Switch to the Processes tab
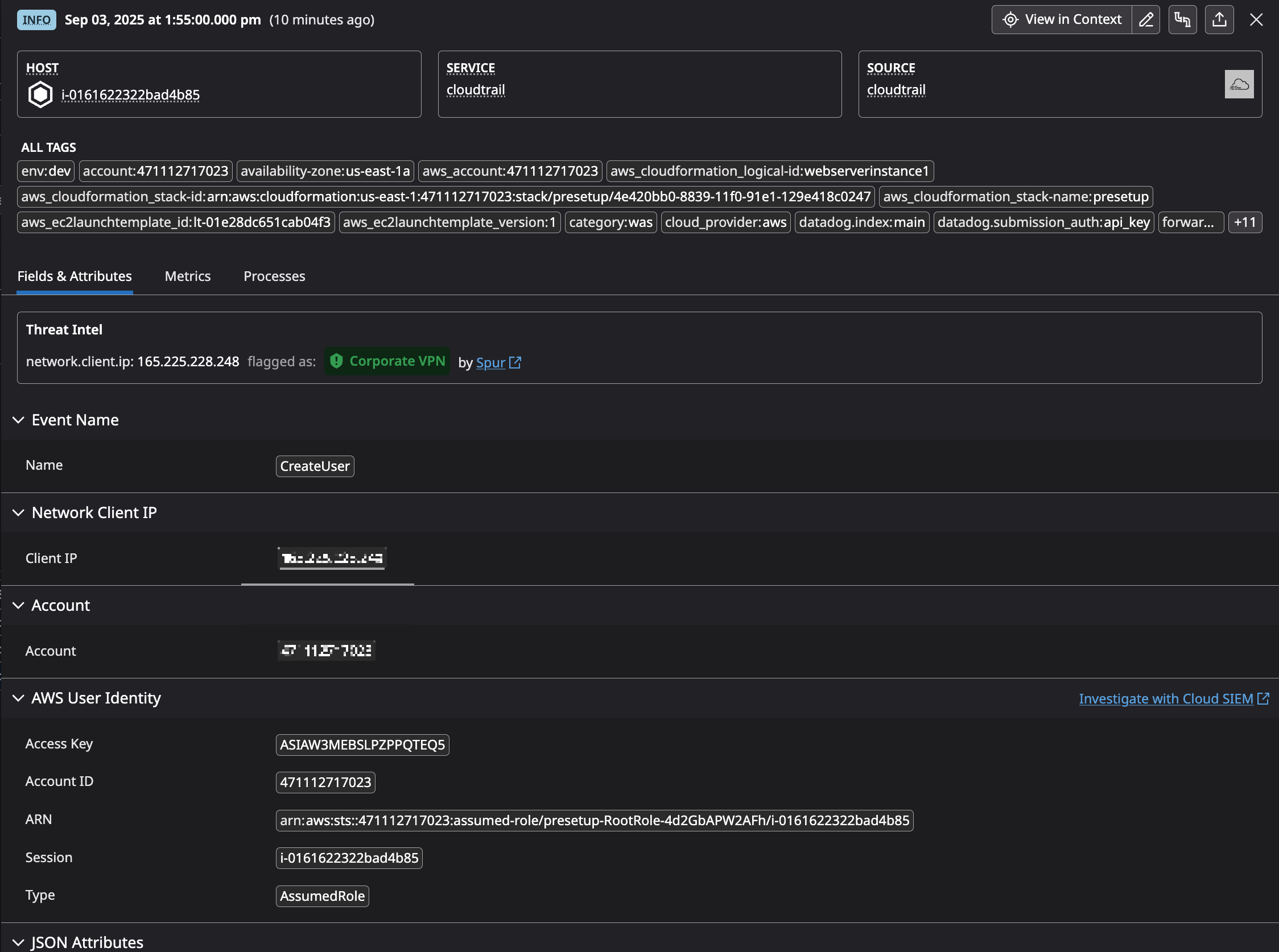The width and height of the screenshot is (1279, 952). click(x=274, y=276)
